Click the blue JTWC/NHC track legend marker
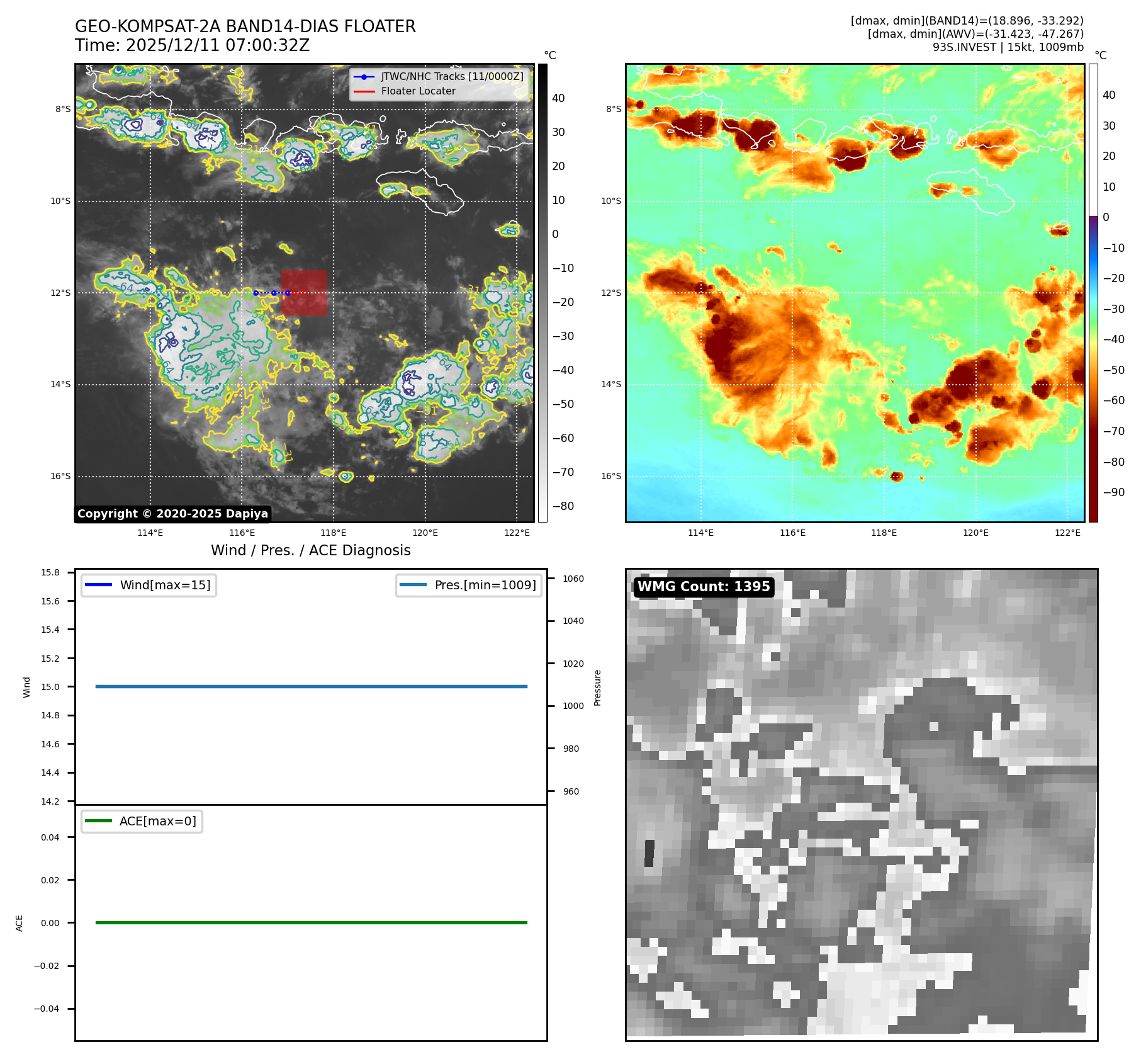Viewport: 1141px width, 1064px height. (364, 77)
